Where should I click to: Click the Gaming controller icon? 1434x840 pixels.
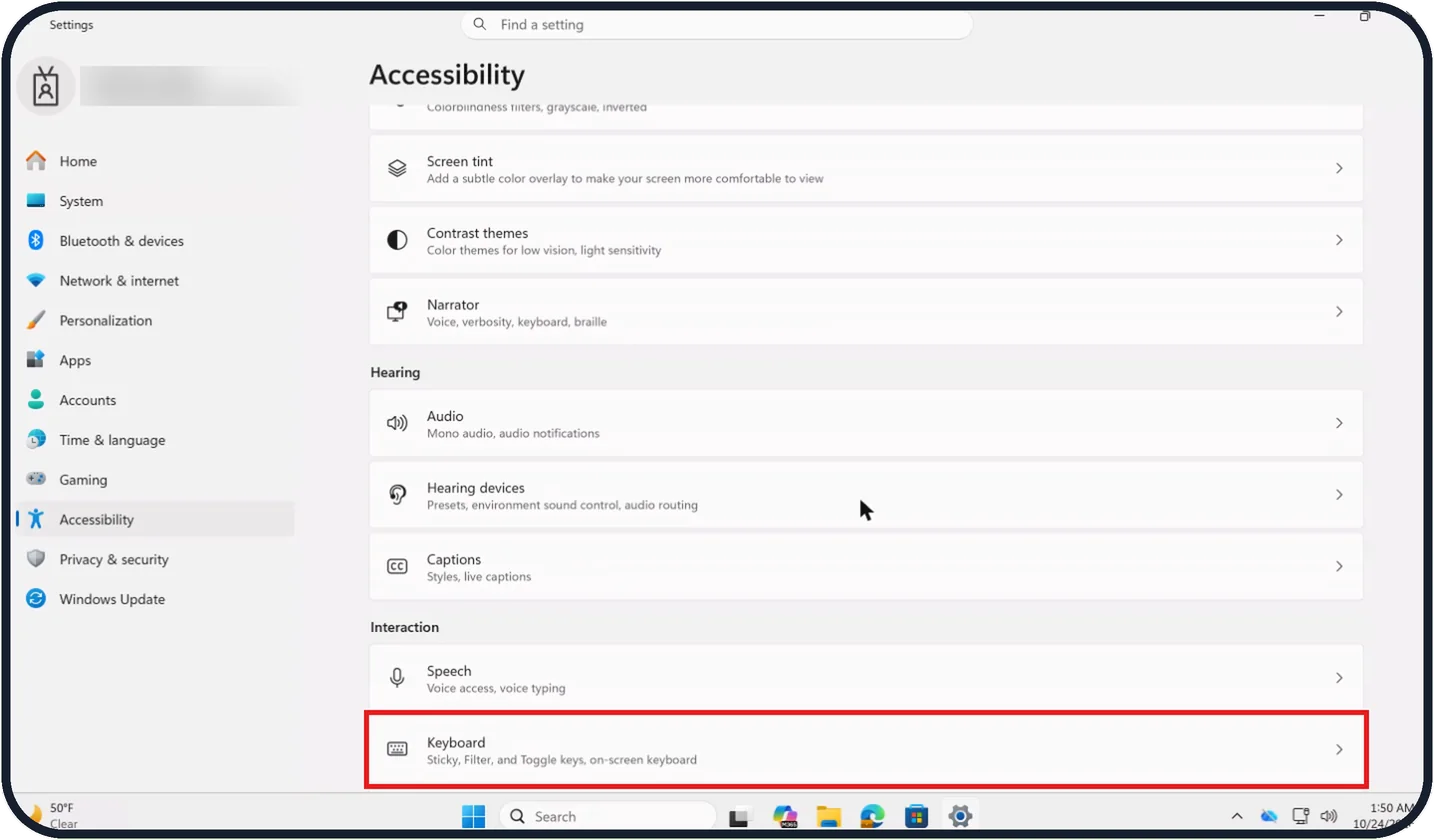point(36,480)
